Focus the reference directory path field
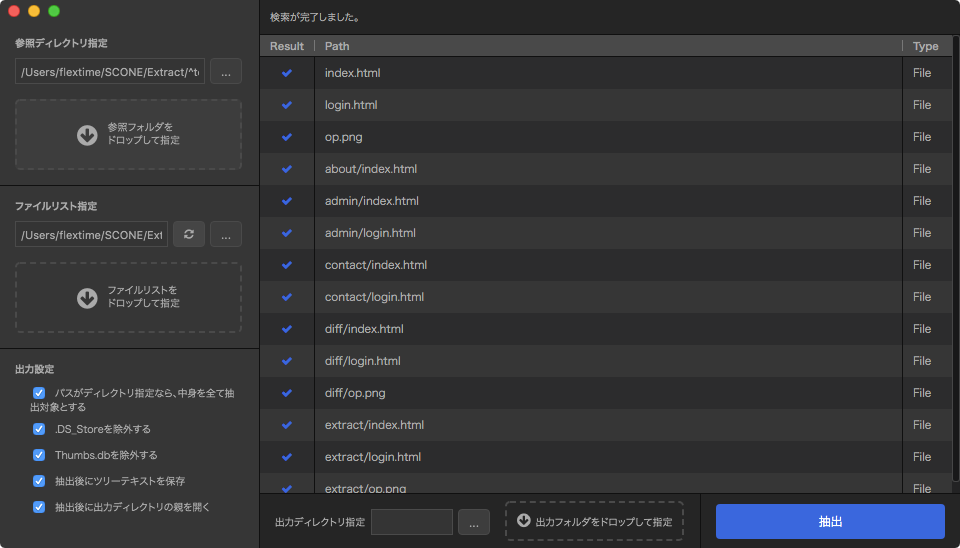 click(x=109, y=72)
